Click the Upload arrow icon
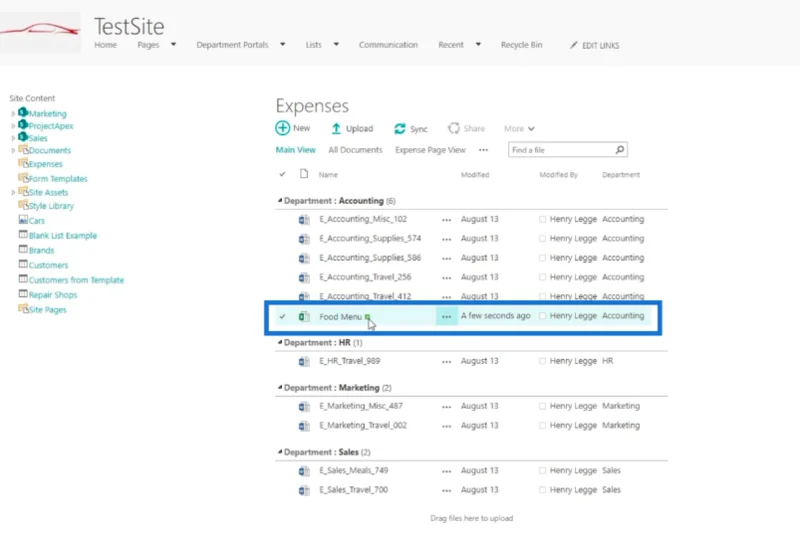 coord(336,129)
